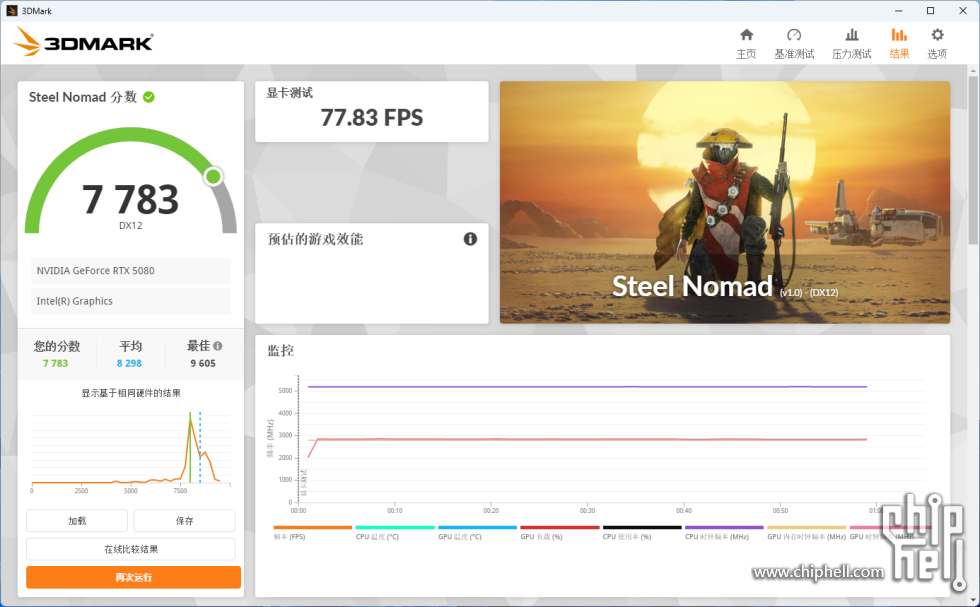Viewport: 980px width, 607px height.
Task: Open 在线比较结果 to compare results online
Action: click(x=131, y=549)
